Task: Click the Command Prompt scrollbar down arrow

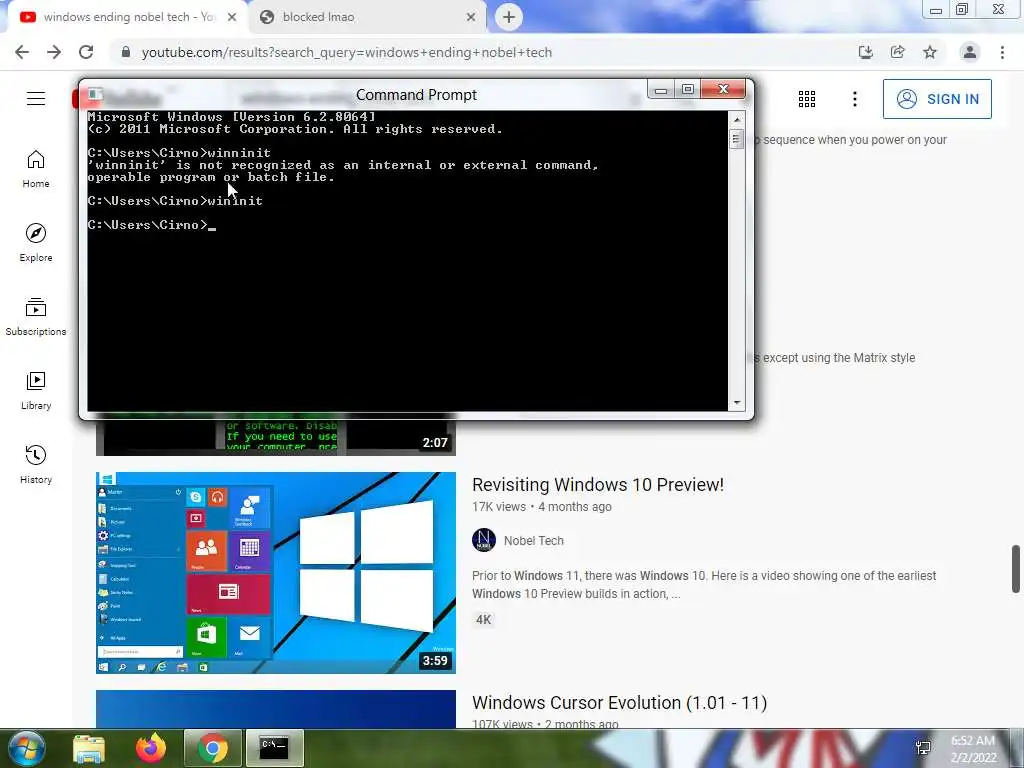Action: coord(737,403)
